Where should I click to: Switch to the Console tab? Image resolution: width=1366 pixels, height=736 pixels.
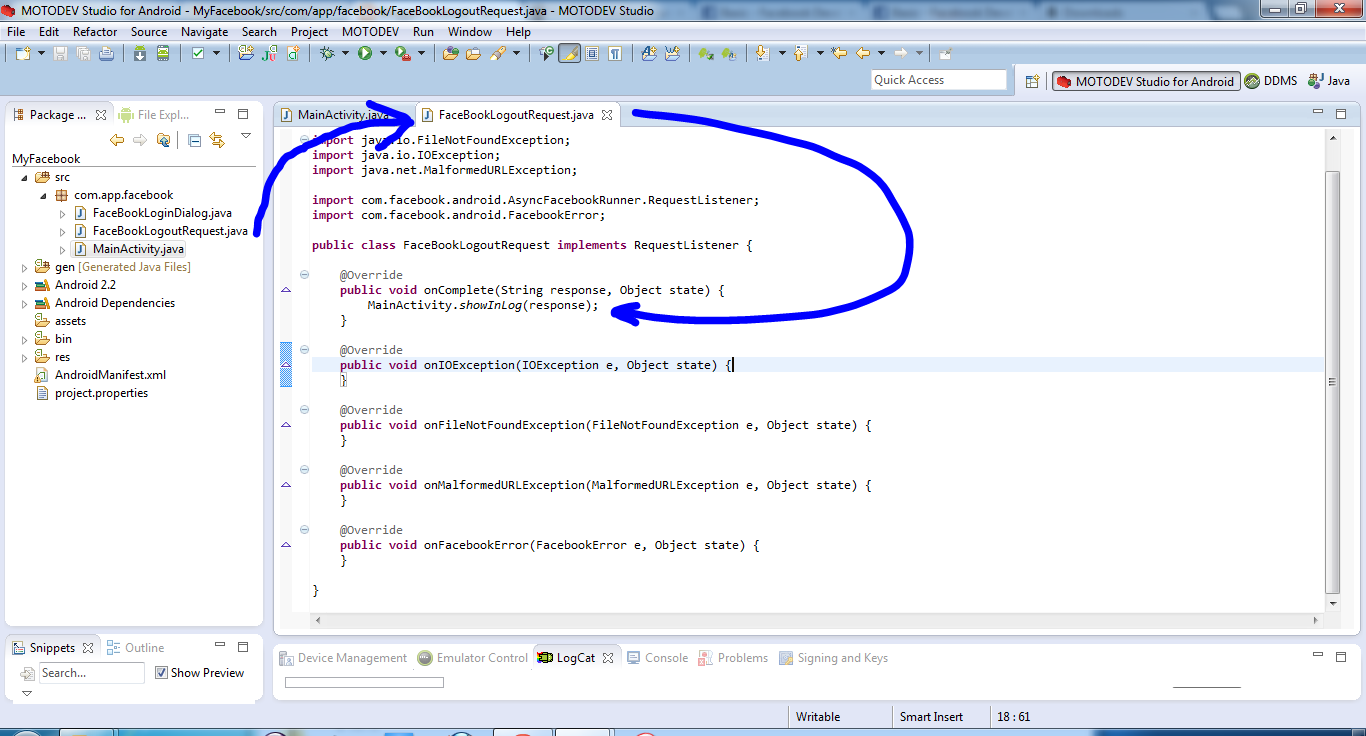point(657,658)
